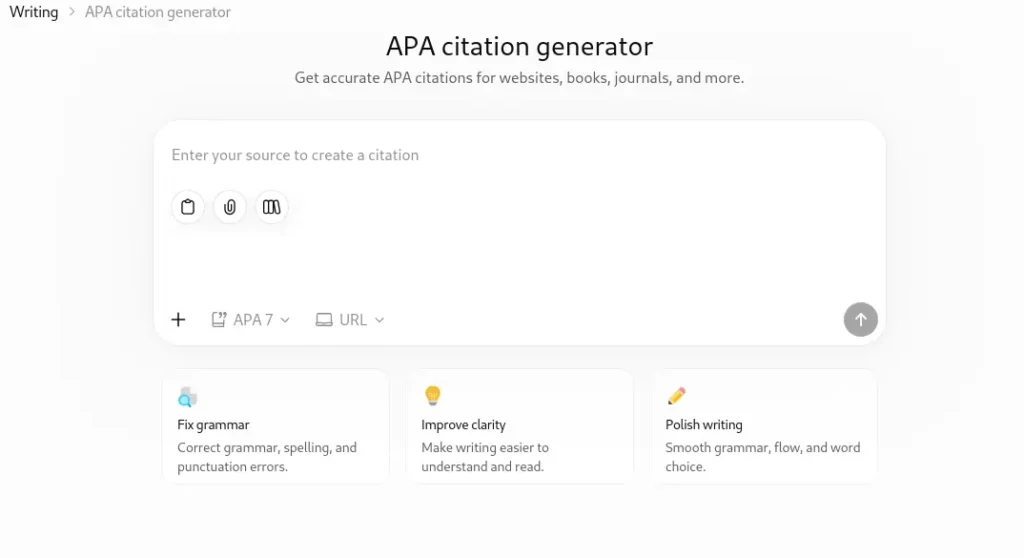The image size is (1024, 558).
Task: Click the plus add icon
Action: click(178, 320)
